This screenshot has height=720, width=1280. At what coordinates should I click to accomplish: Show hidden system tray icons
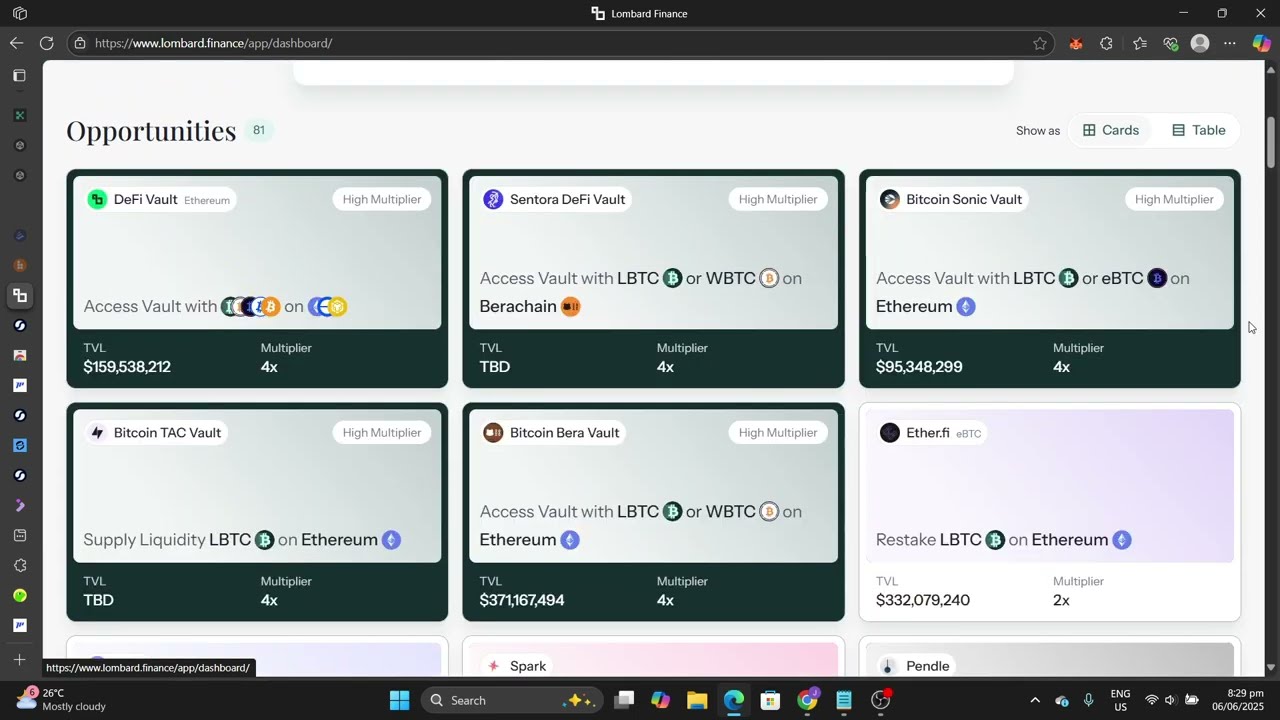pos(1035,700)
